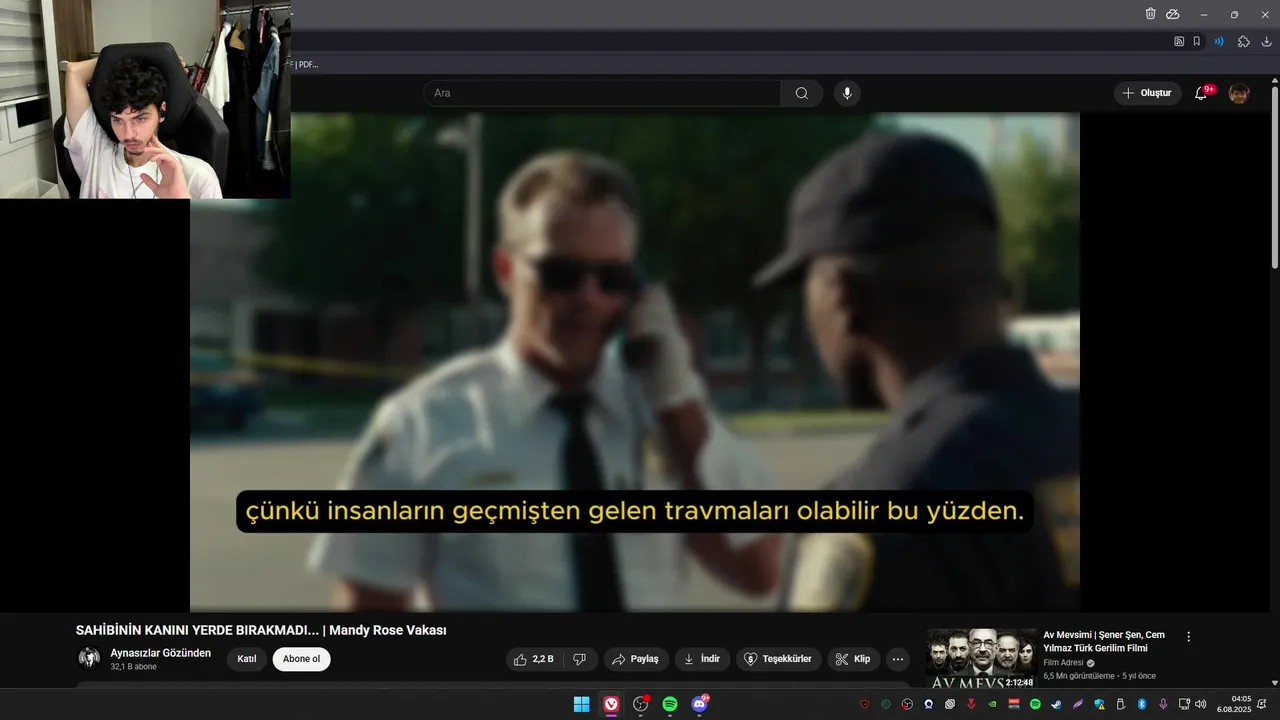The width and height of the screenshot is (1280, 720).
Task: Click the page feed RSS icon in address bar
Action: coord(1179,41)
